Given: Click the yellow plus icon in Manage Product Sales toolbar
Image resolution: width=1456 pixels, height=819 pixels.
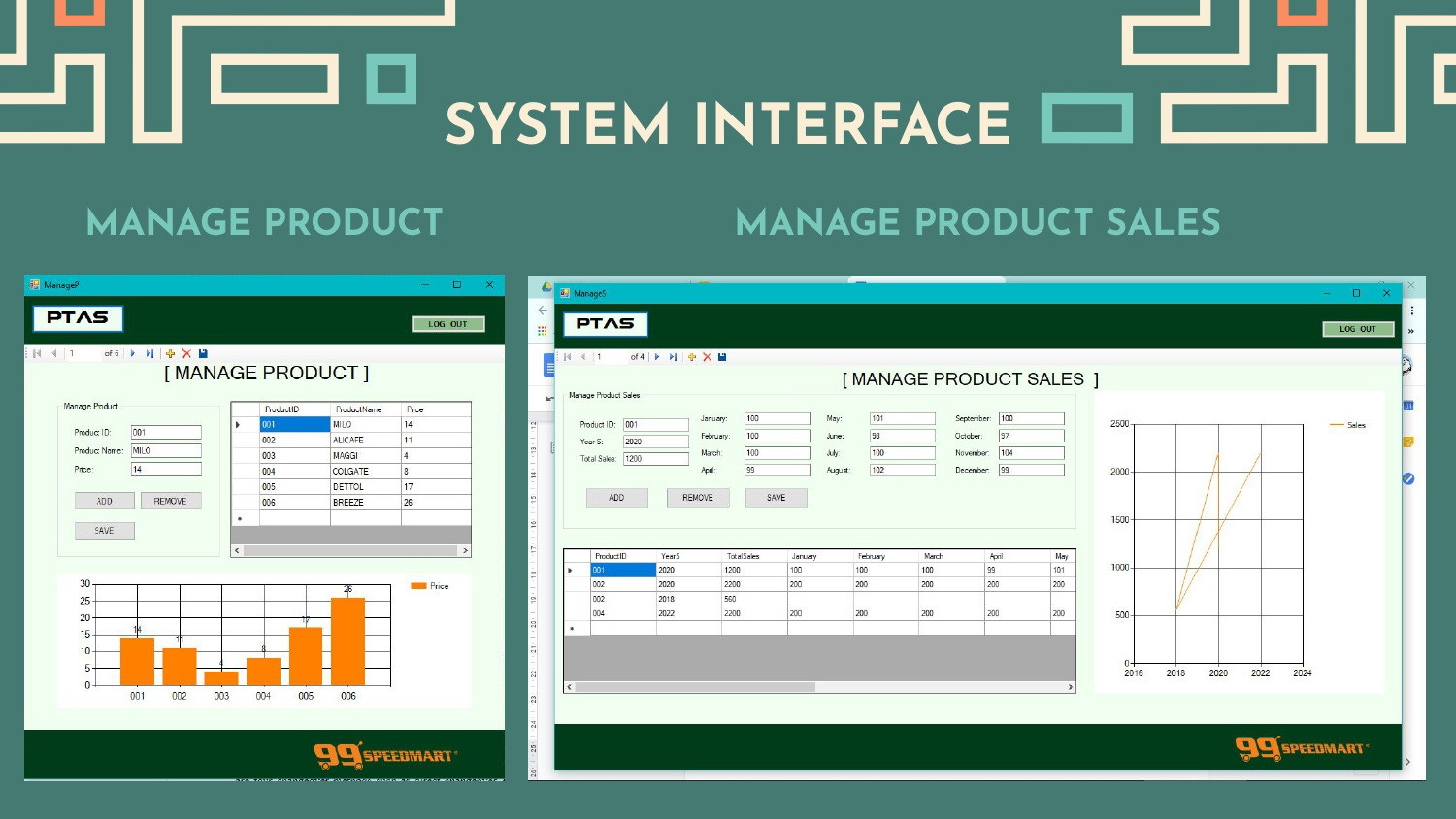Looking at the screenshot, I should point(692,357).
